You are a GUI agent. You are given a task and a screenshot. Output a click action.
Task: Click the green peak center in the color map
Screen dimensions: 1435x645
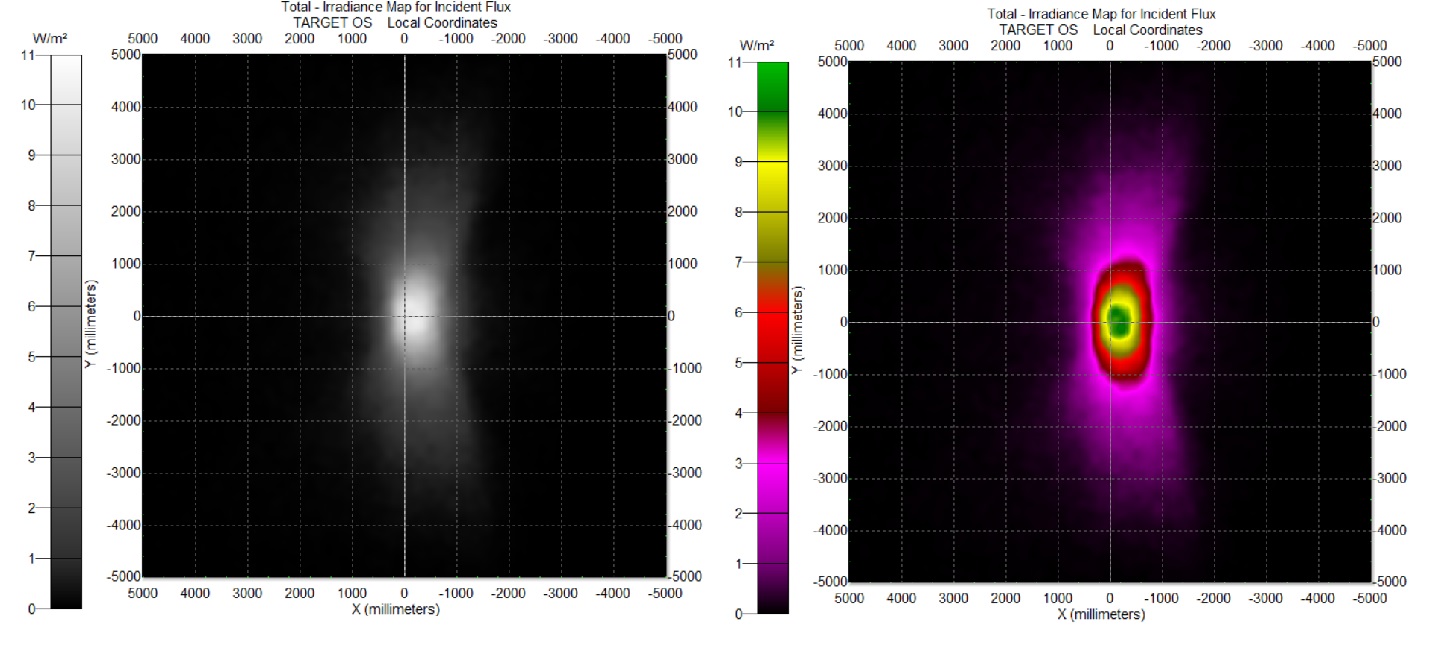1118,322
